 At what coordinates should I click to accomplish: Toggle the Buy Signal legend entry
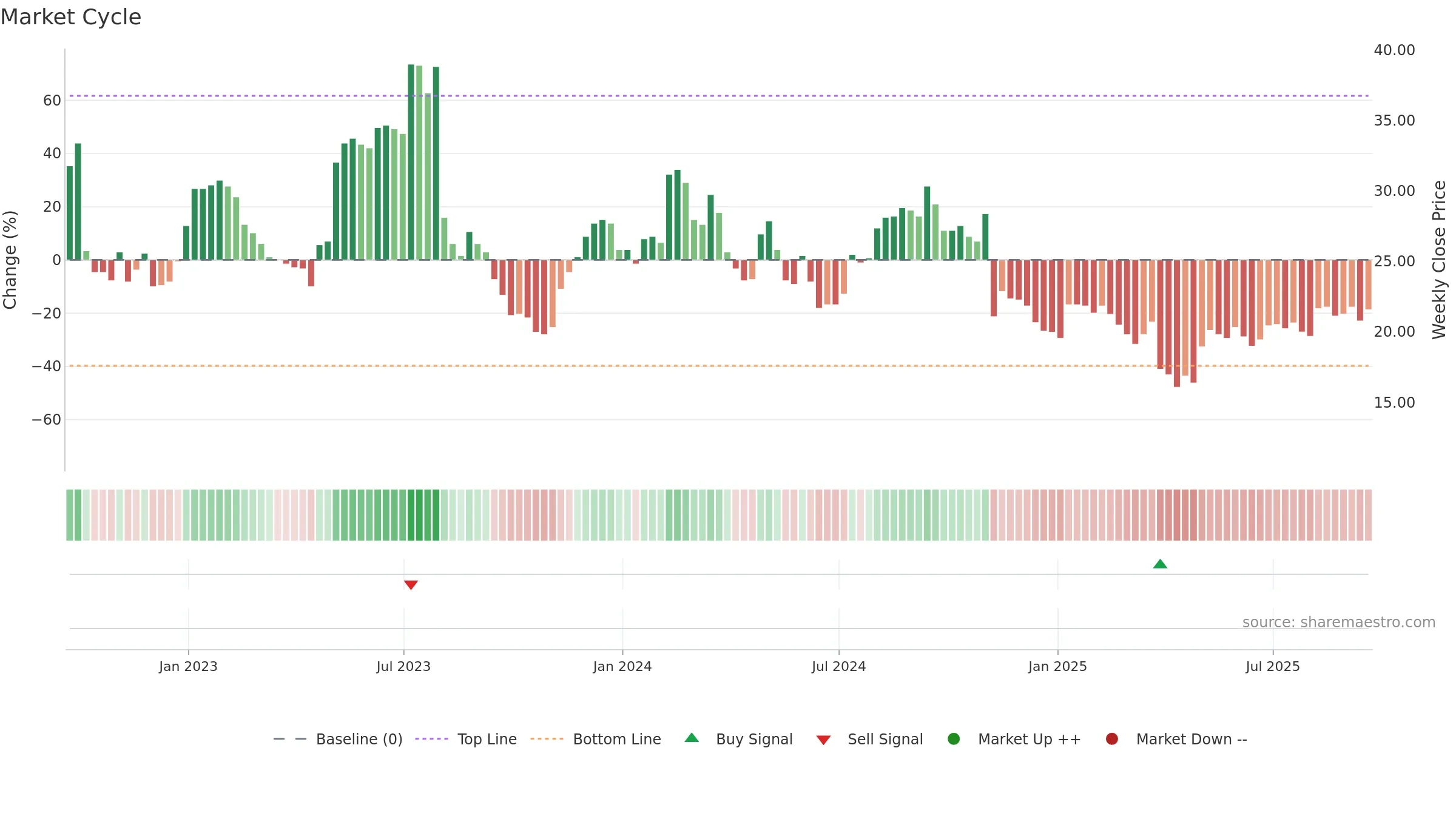(738, 739)
